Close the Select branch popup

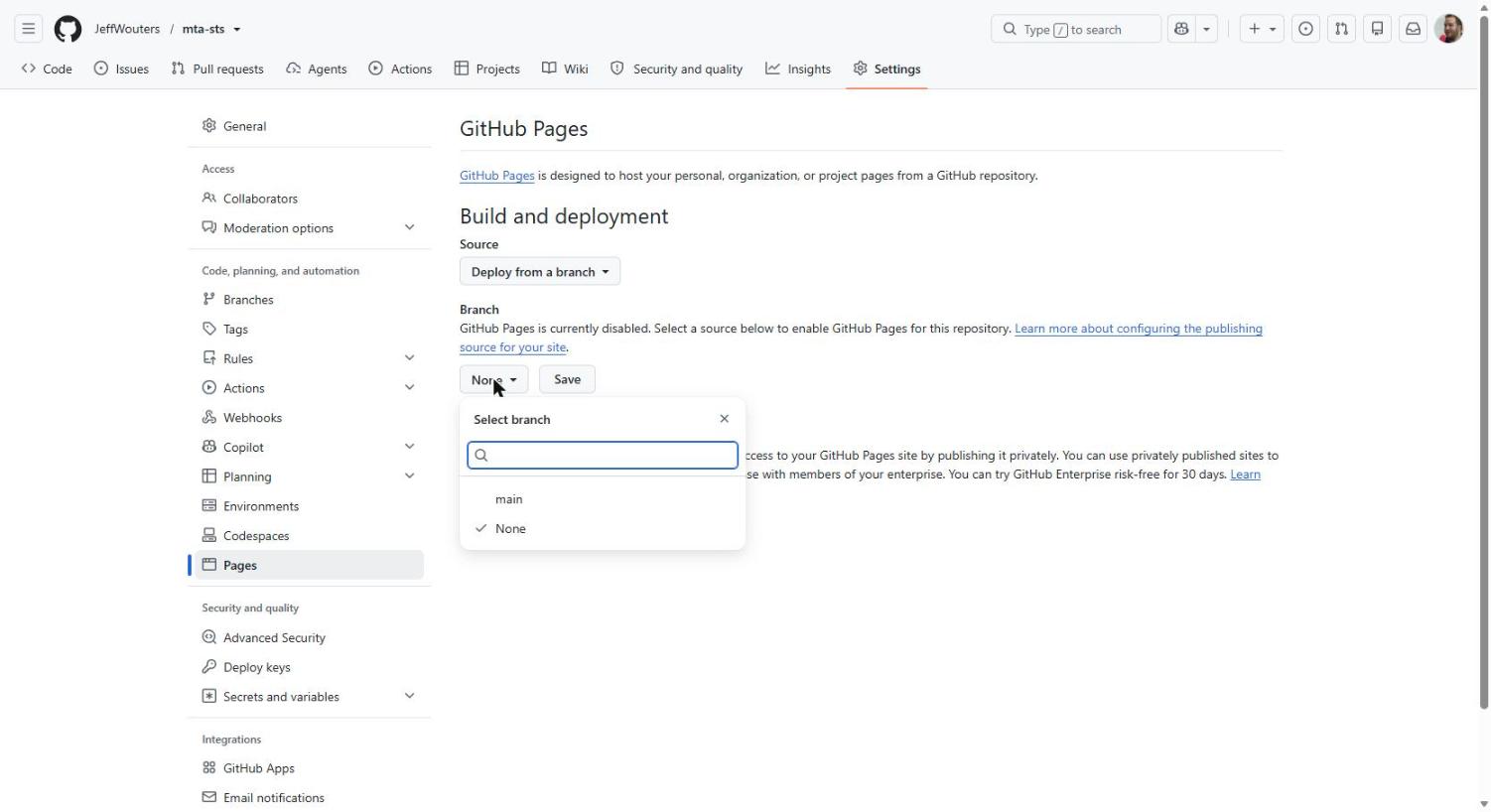coord(725,419)
